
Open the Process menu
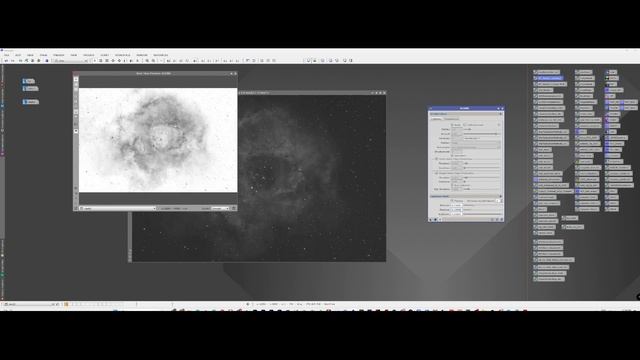[89, 55]
